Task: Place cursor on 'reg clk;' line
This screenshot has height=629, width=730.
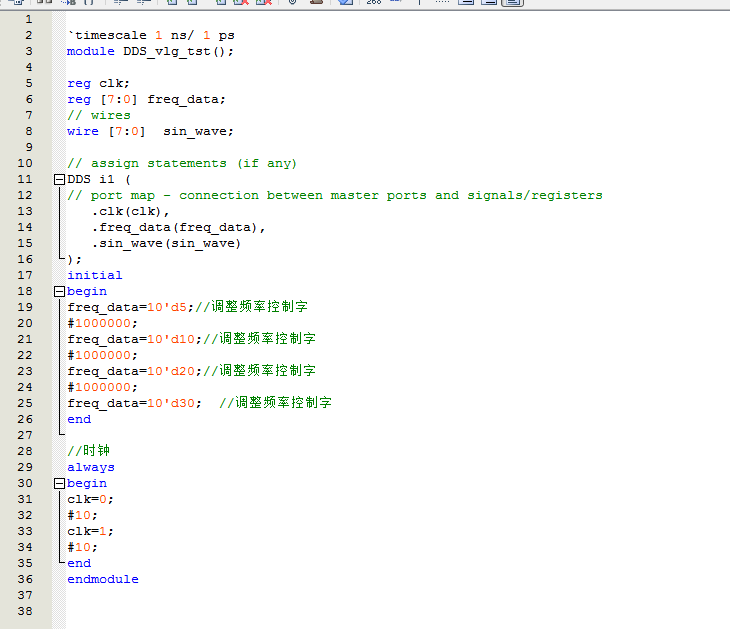Action: (98, 83)
